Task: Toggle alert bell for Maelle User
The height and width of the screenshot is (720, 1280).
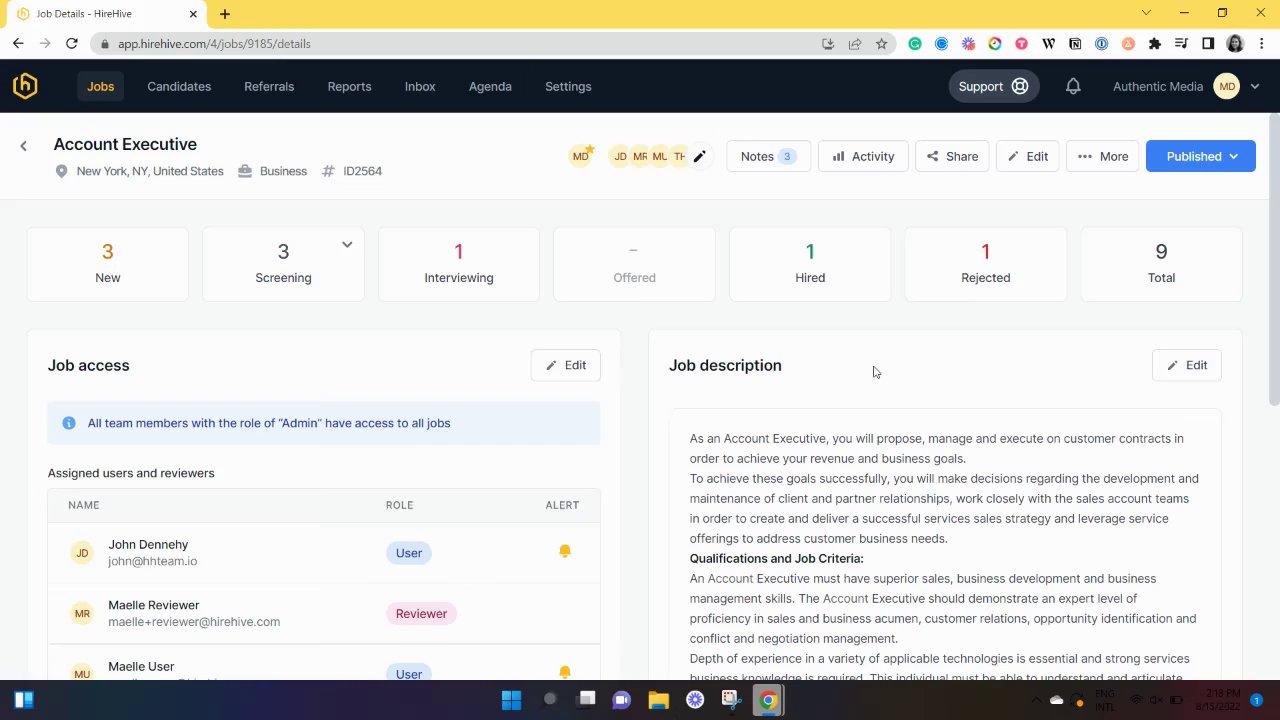Action: coord(565,672)
